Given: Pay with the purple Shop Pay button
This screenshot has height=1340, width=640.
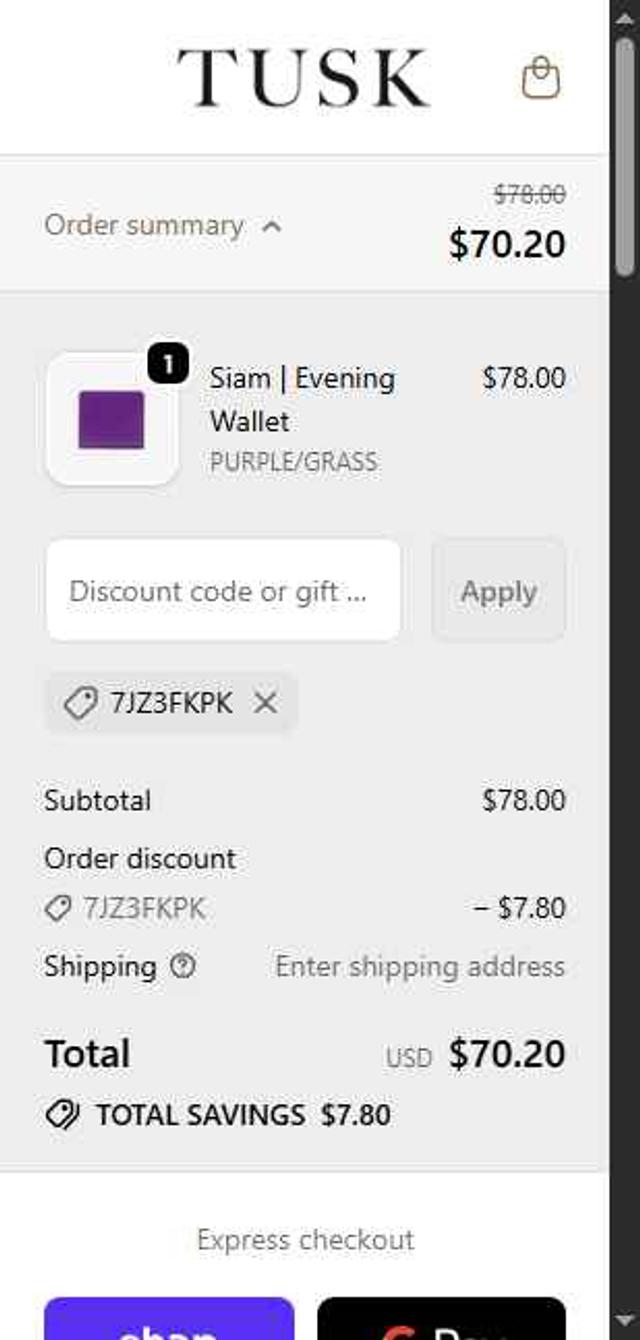Looking at the screenshot, I should pyautogui.click(x=169, y=1320).
